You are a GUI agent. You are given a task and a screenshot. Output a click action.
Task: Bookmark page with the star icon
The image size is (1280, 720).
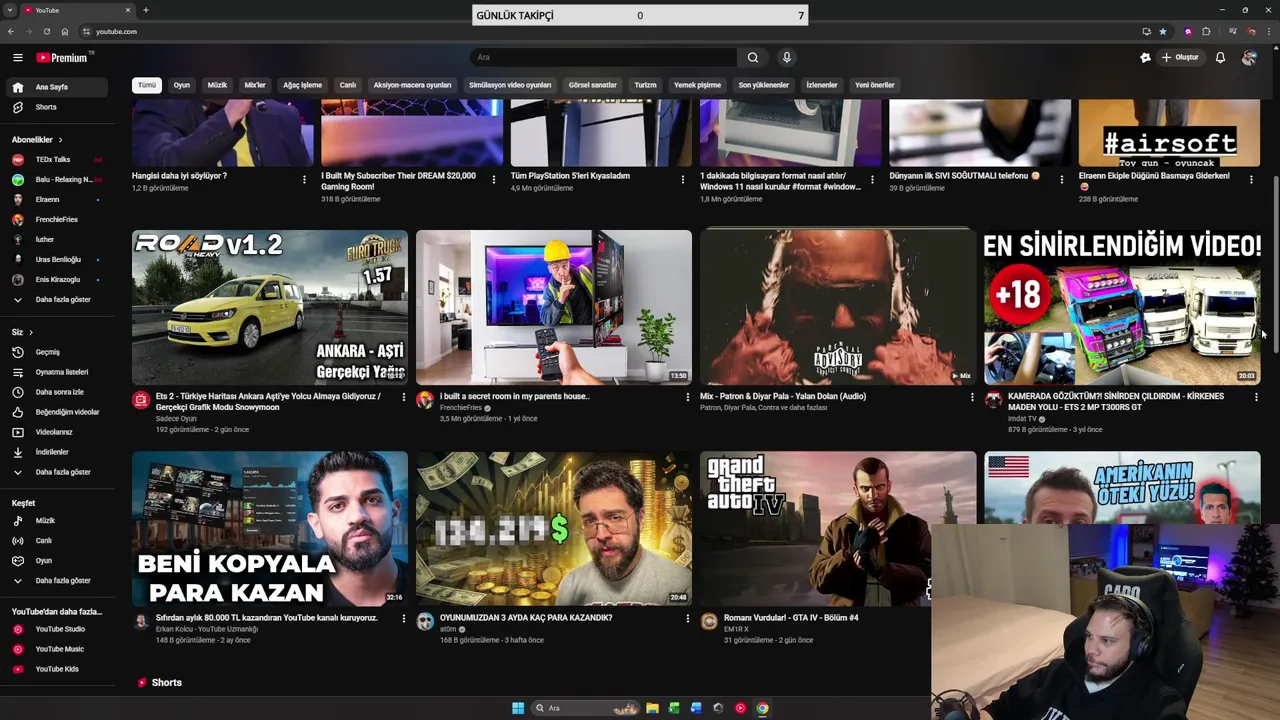(x=1163, y=32)
